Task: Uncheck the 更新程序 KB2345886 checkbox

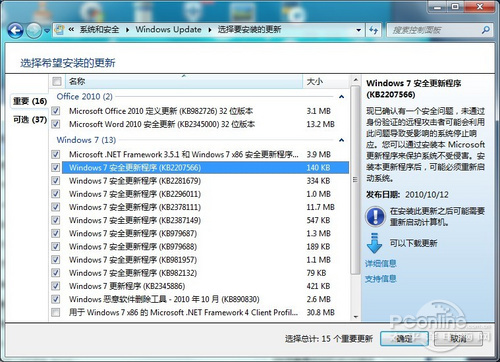Action: pyautogui.click(x=56, y=286)
